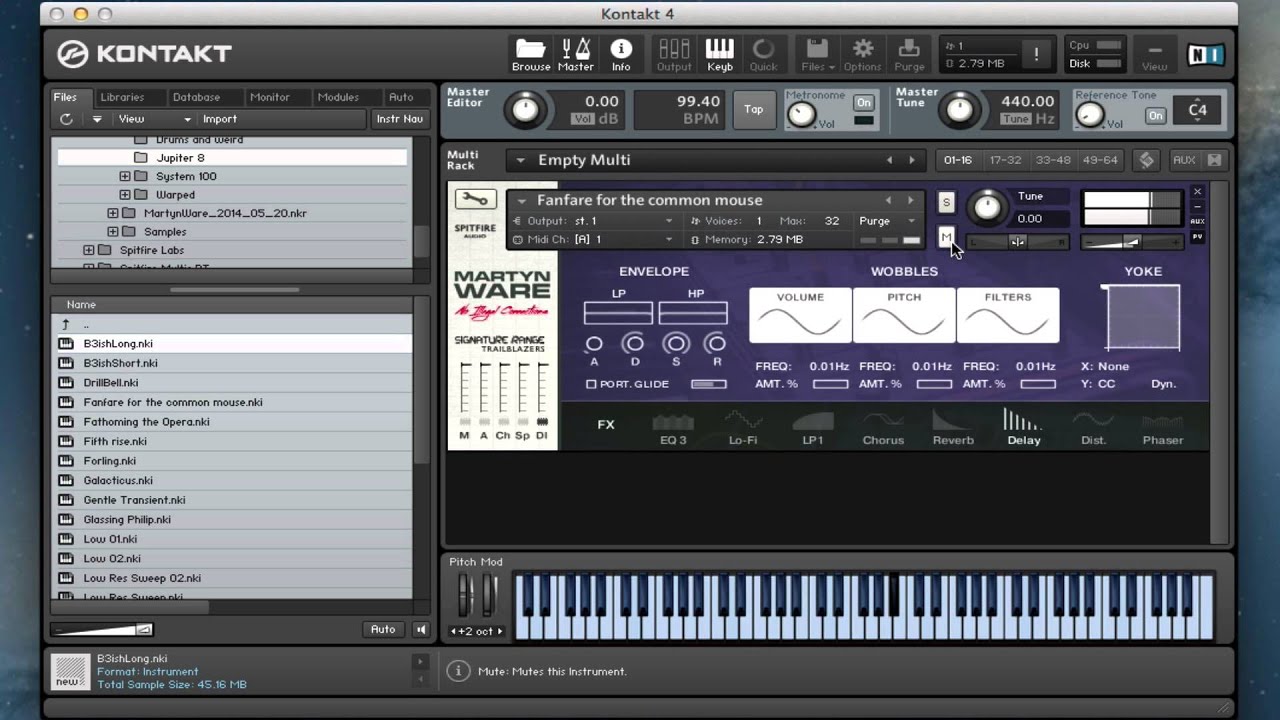Click the NI logo

(x=1206, y=54)
